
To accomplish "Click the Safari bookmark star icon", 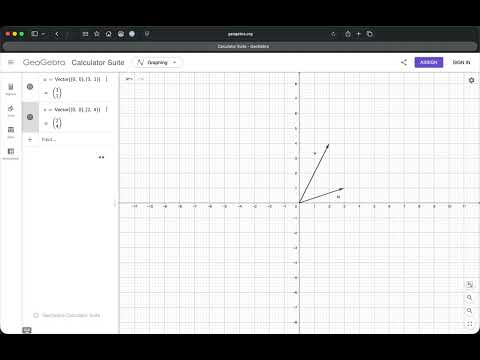I will (97, 34).
